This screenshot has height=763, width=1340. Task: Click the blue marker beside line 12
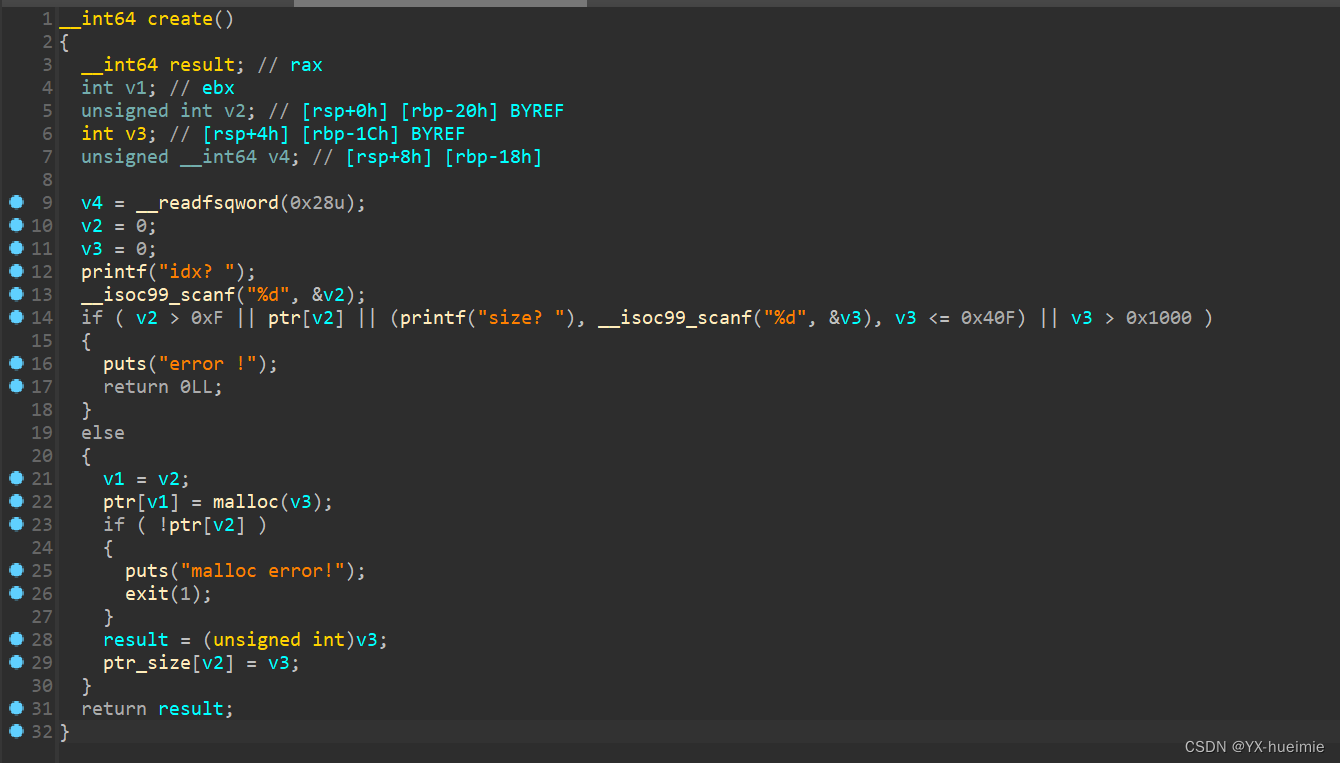click(15, 271)
